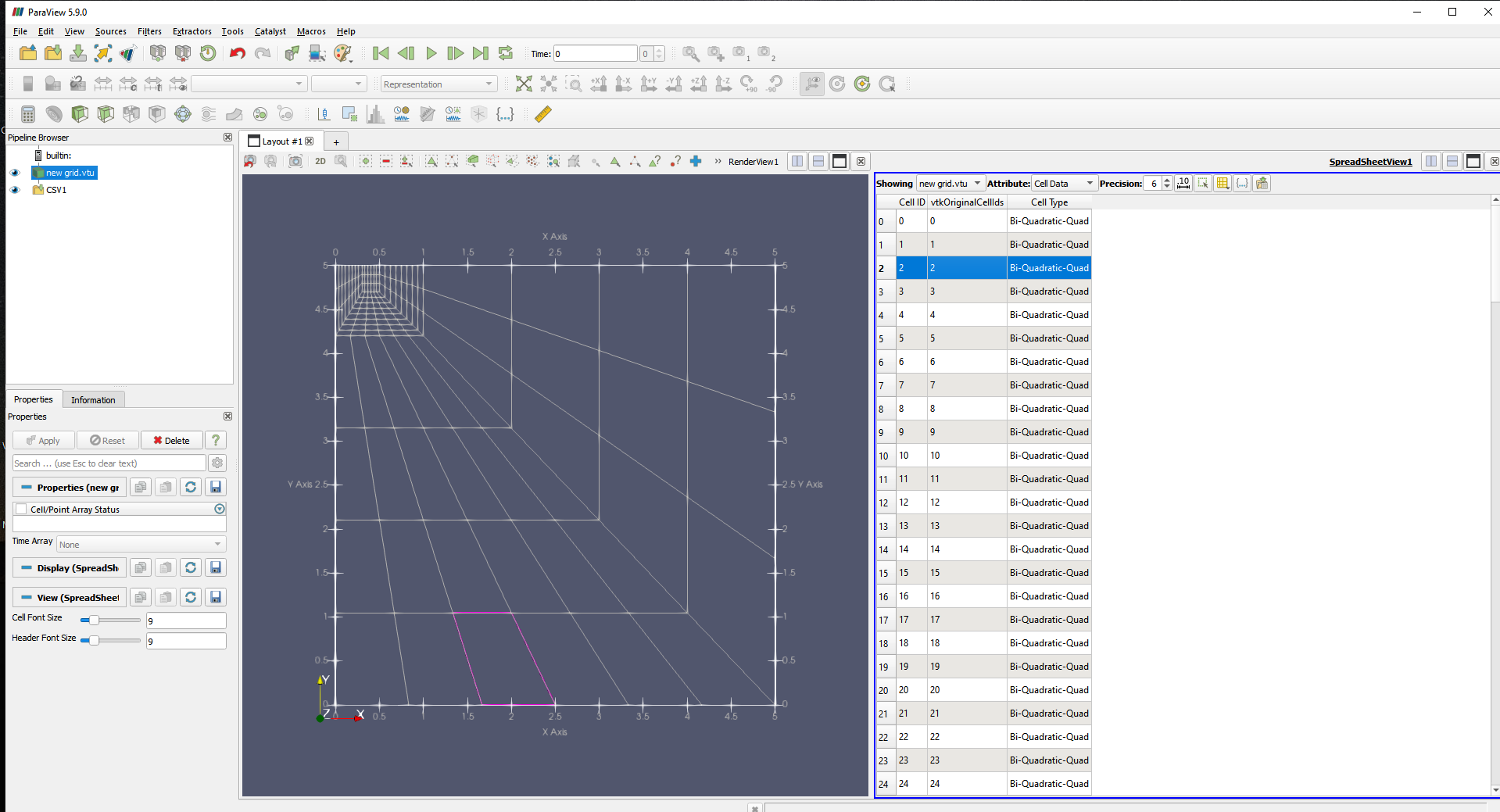Open the Showing source dropdown
Viewport: 1500px width, 812px height.
(x=950, y=183)
